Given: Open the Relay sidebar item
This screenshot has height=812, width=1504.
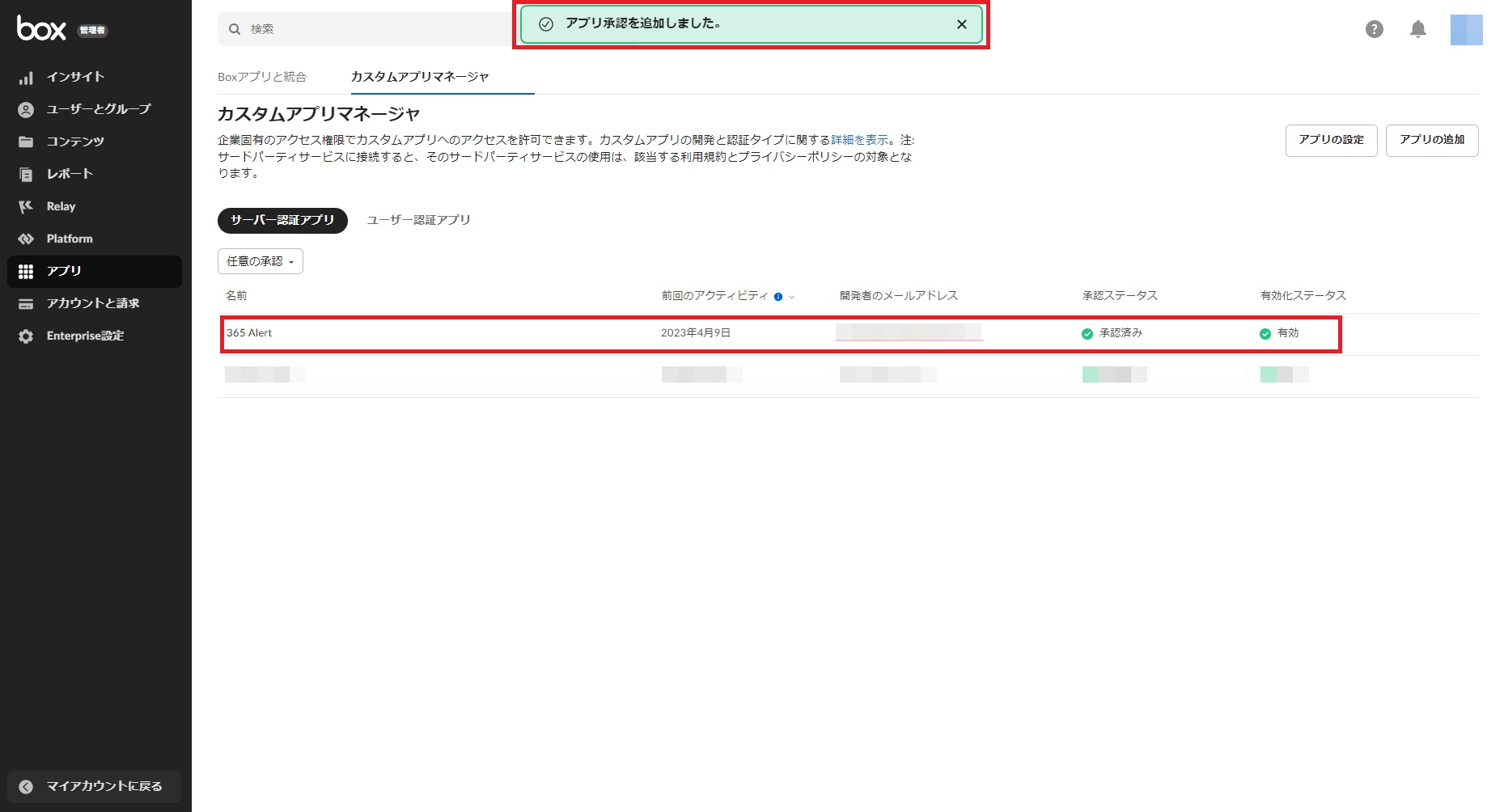Looking at the screenshot, I should coord(61,206).
